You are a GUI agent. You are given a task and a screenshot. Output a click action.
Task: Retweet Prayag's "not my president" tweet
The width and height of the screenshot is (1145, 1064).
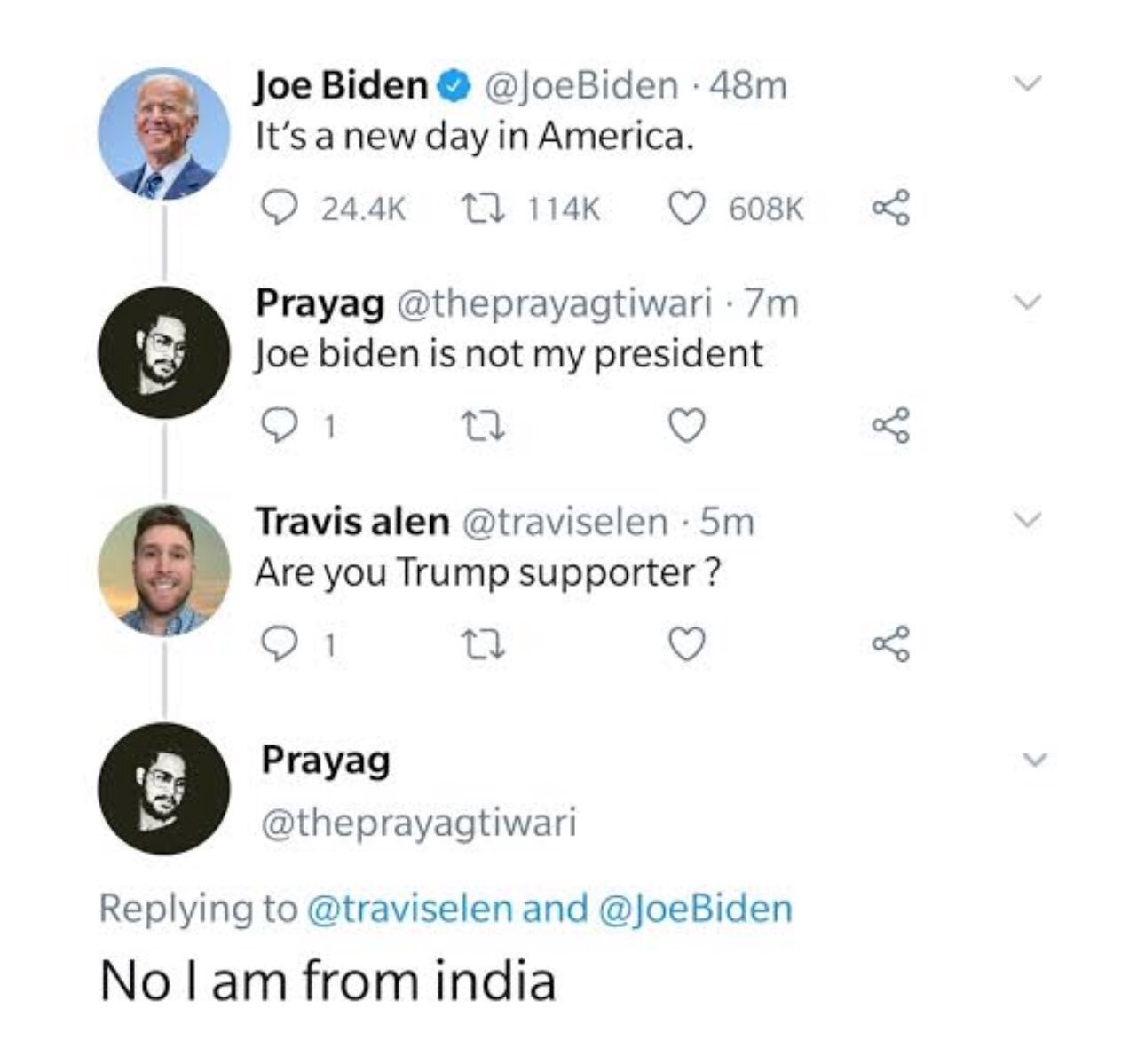[x=484, y=427]
